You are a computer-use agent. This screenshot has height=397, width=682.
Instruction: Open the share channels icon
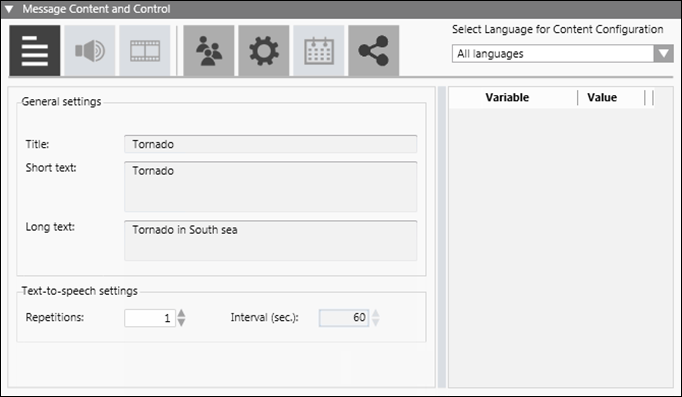[374, 50]
